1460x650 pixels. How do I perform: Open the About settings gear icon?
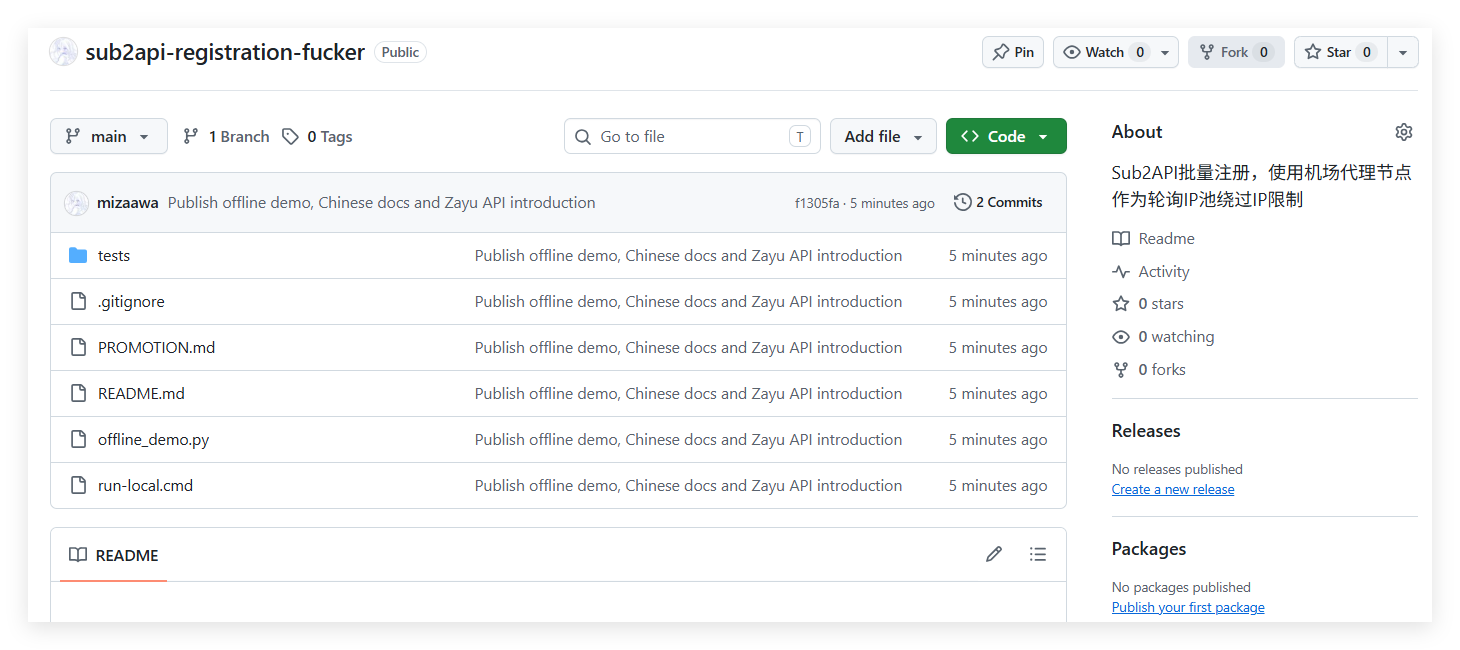1403,132
